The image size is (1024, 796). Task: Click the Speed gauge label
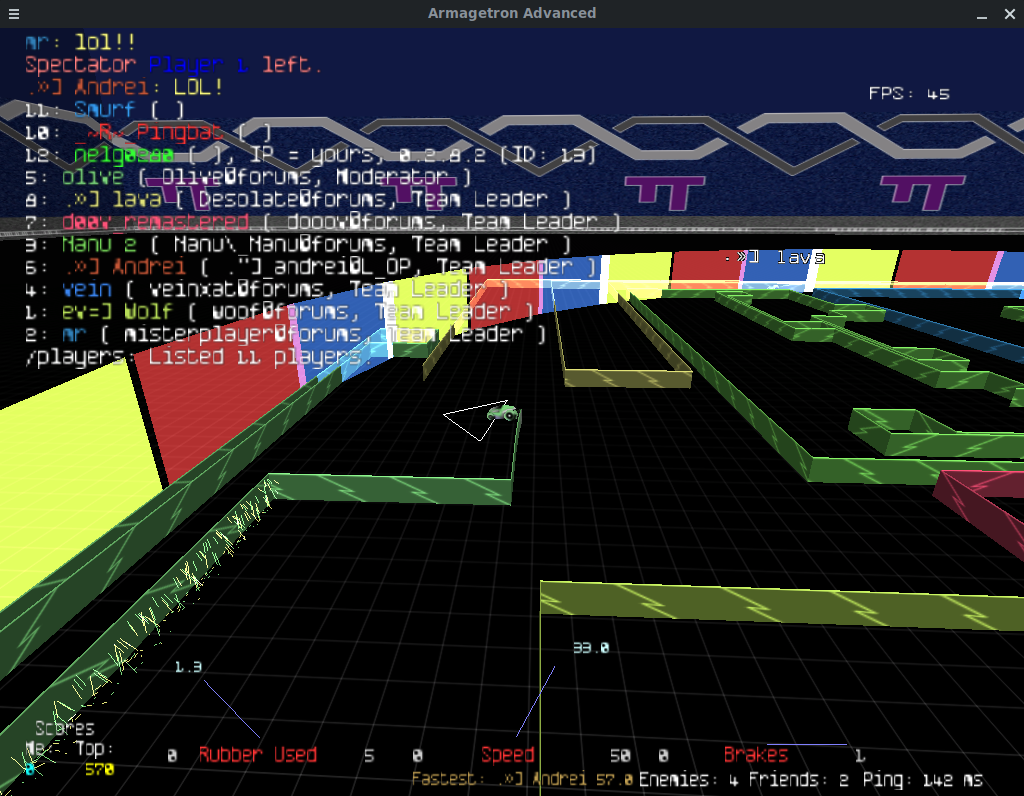tap(507, 755)
